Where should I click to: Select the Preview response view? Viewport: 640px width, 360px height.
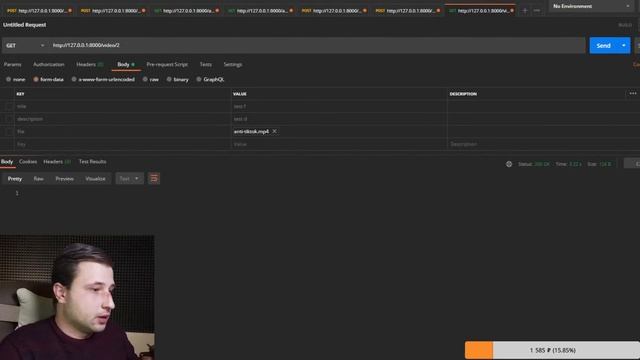(x=64, y=179)
